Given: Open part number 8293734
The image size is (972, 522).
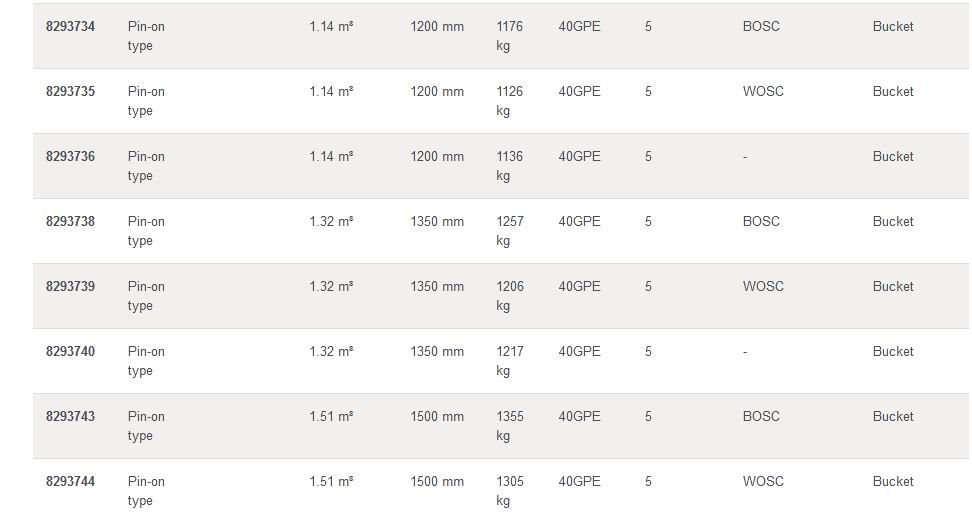Looking at the screenshot, I should click(x=70, y=27).
